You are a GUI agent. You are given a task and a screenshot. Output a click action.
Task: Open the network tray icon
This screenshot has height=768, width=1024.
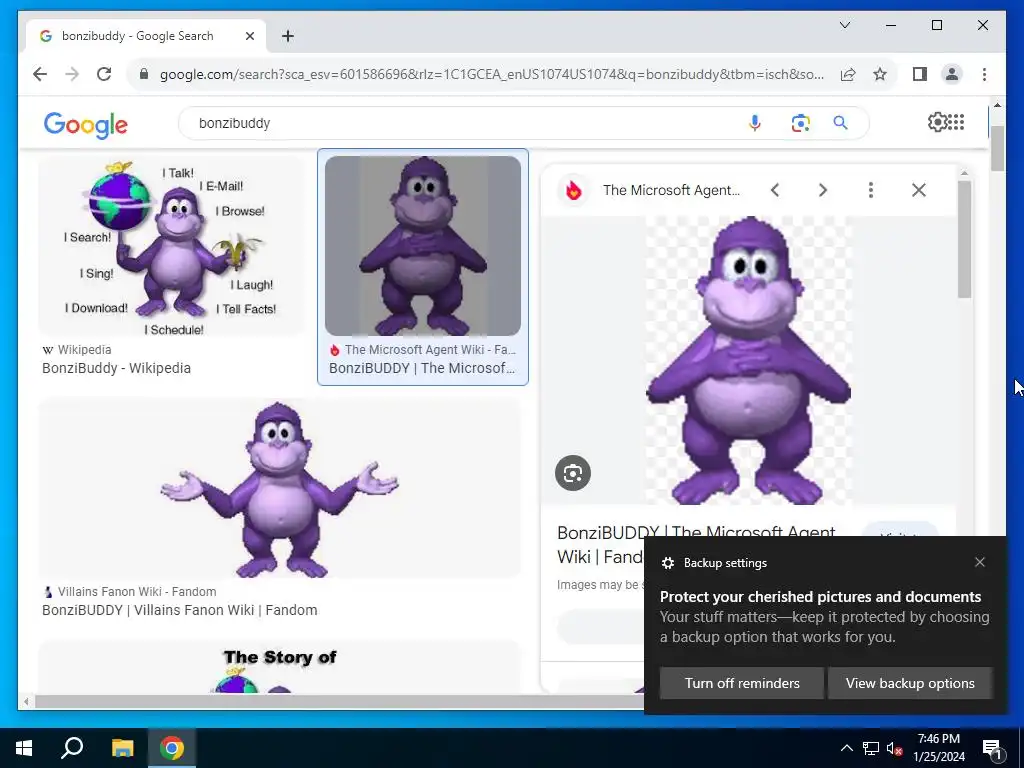pyautogui.click(x=871, y=748)
